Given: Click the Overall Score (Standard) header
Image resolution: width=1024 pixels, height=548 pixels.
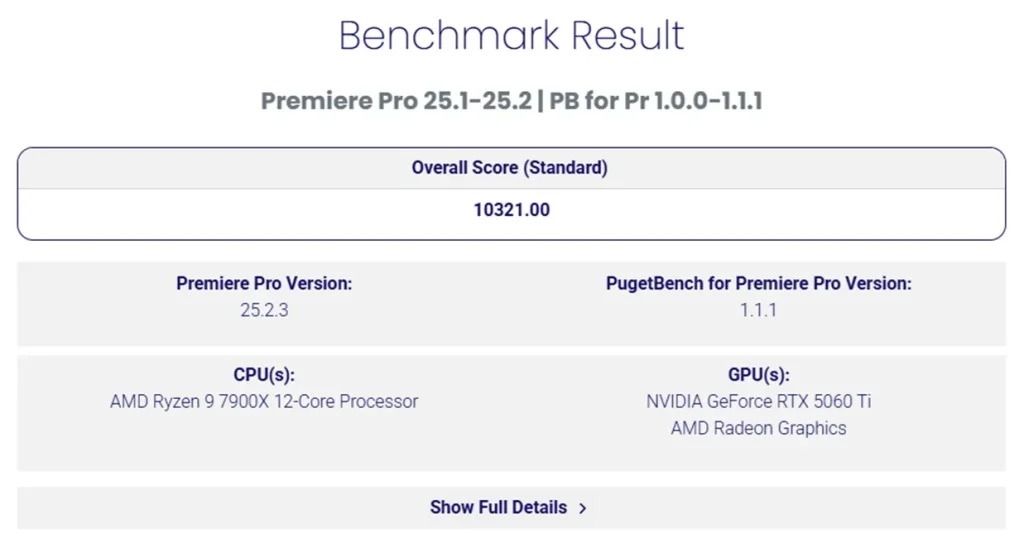Looking at the screenshot, I should [x=509, y=168].
